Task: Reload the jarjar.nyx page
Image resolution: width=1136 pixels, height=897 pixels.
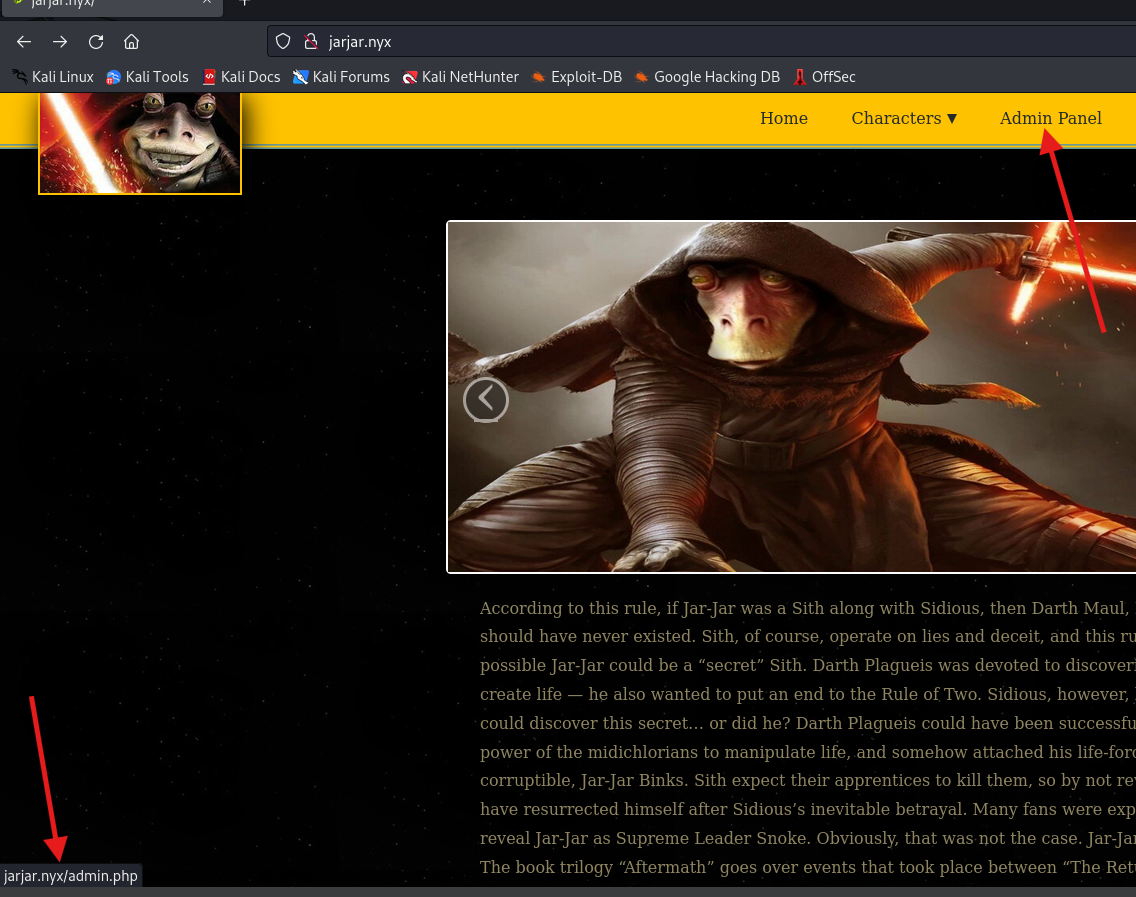Action: click(96, 42)
